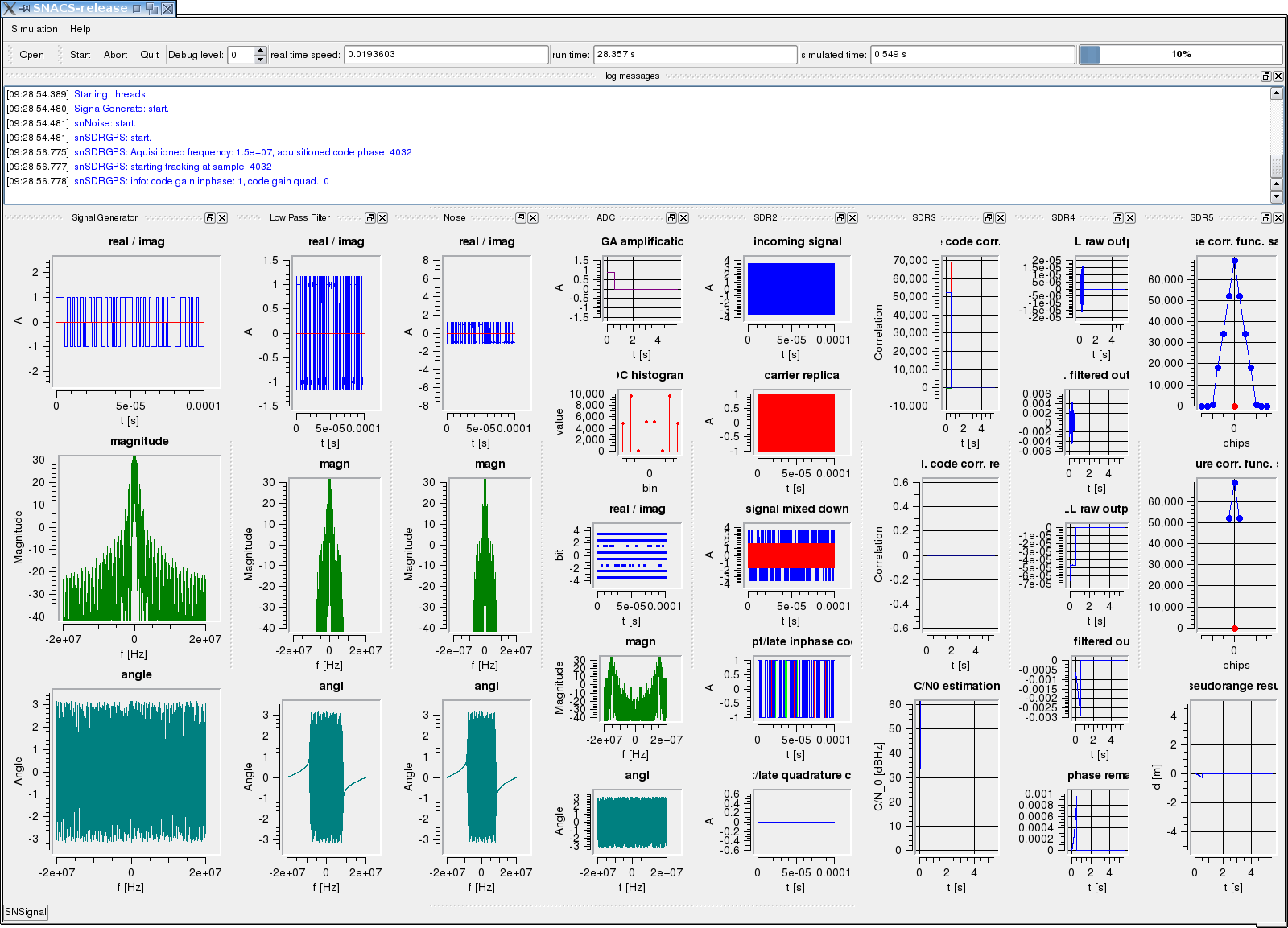Screen dimensions: 1288x928
Task: Click the SNSignal status bar label
Action: (26, 912)
